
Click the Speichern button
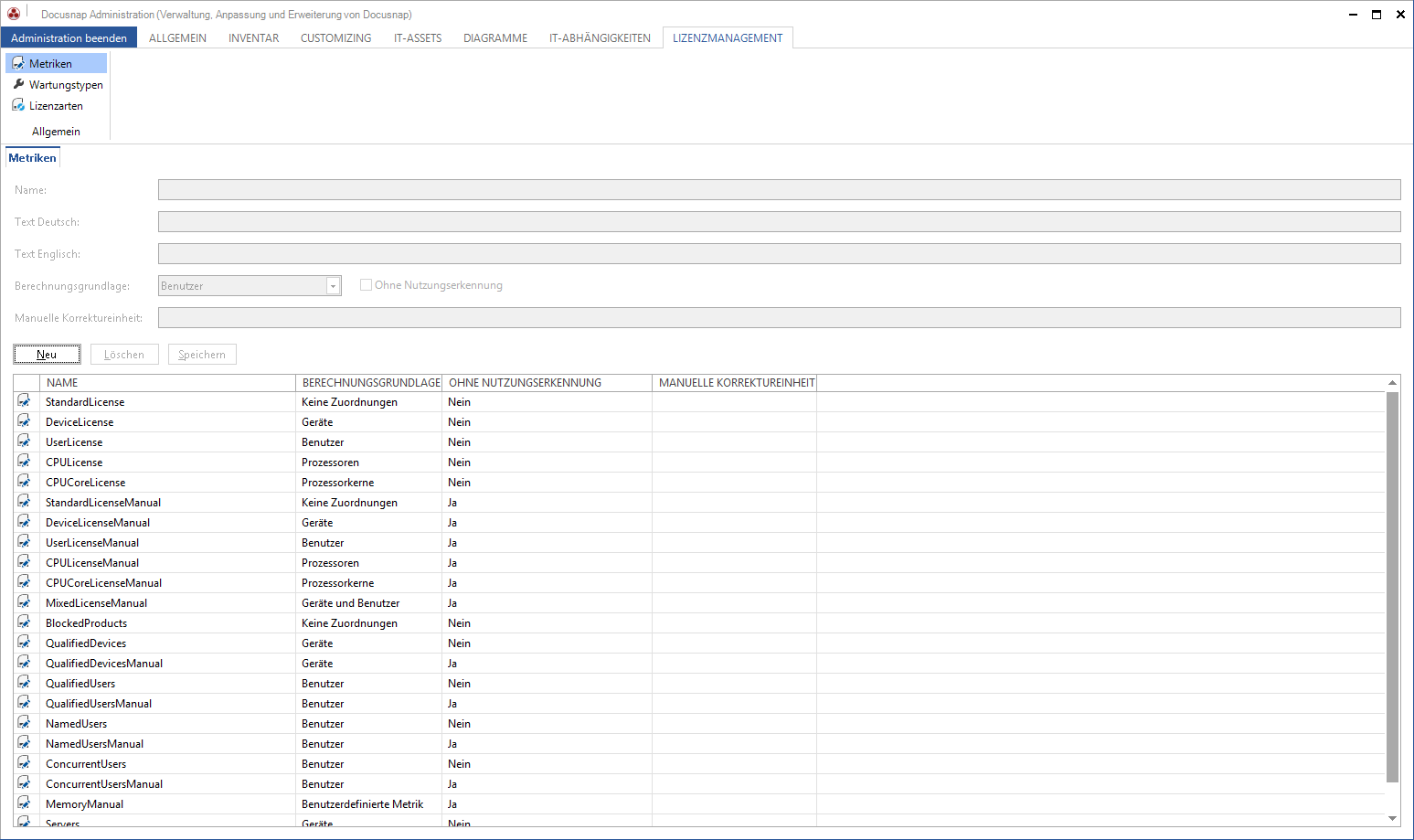click(202, 355)
